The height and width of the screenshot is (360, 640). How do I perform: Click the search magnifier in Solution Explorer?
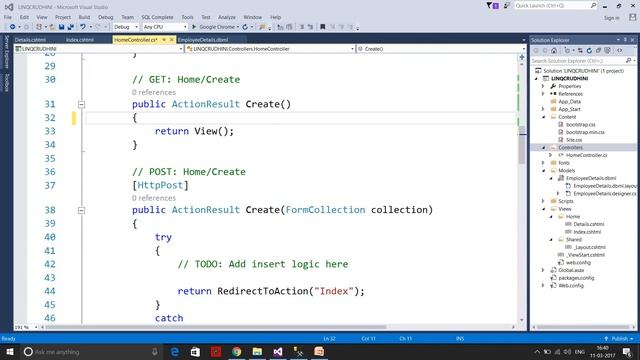tap(628, 60)
